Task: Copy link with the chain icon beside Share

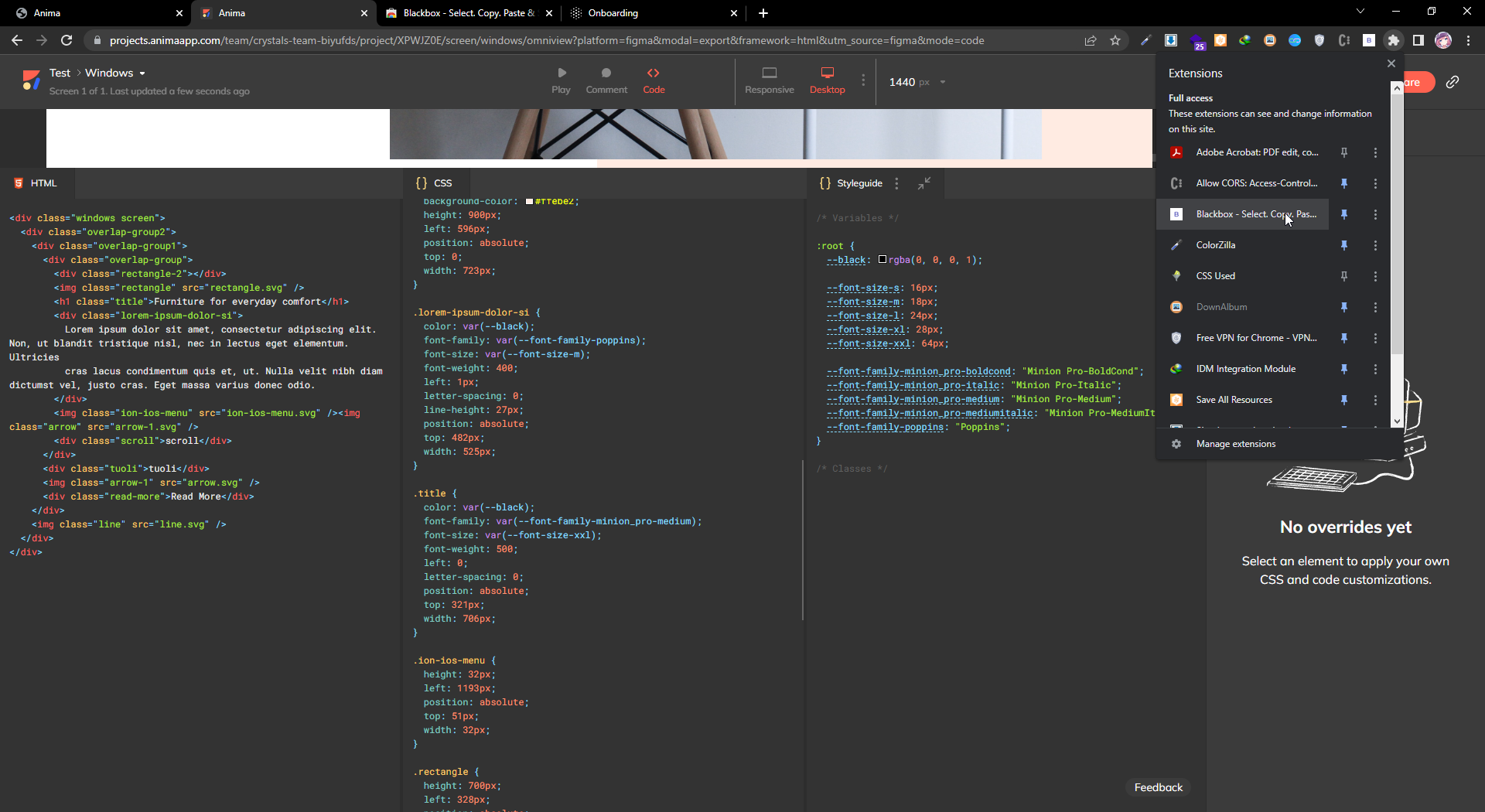Action: 1453,82
